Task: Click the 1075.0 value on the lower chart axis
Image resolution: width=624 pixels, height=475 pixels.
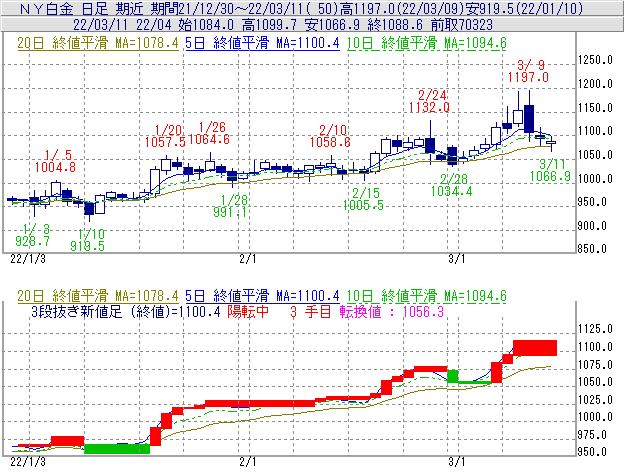Action: click(x=595, y=365)
